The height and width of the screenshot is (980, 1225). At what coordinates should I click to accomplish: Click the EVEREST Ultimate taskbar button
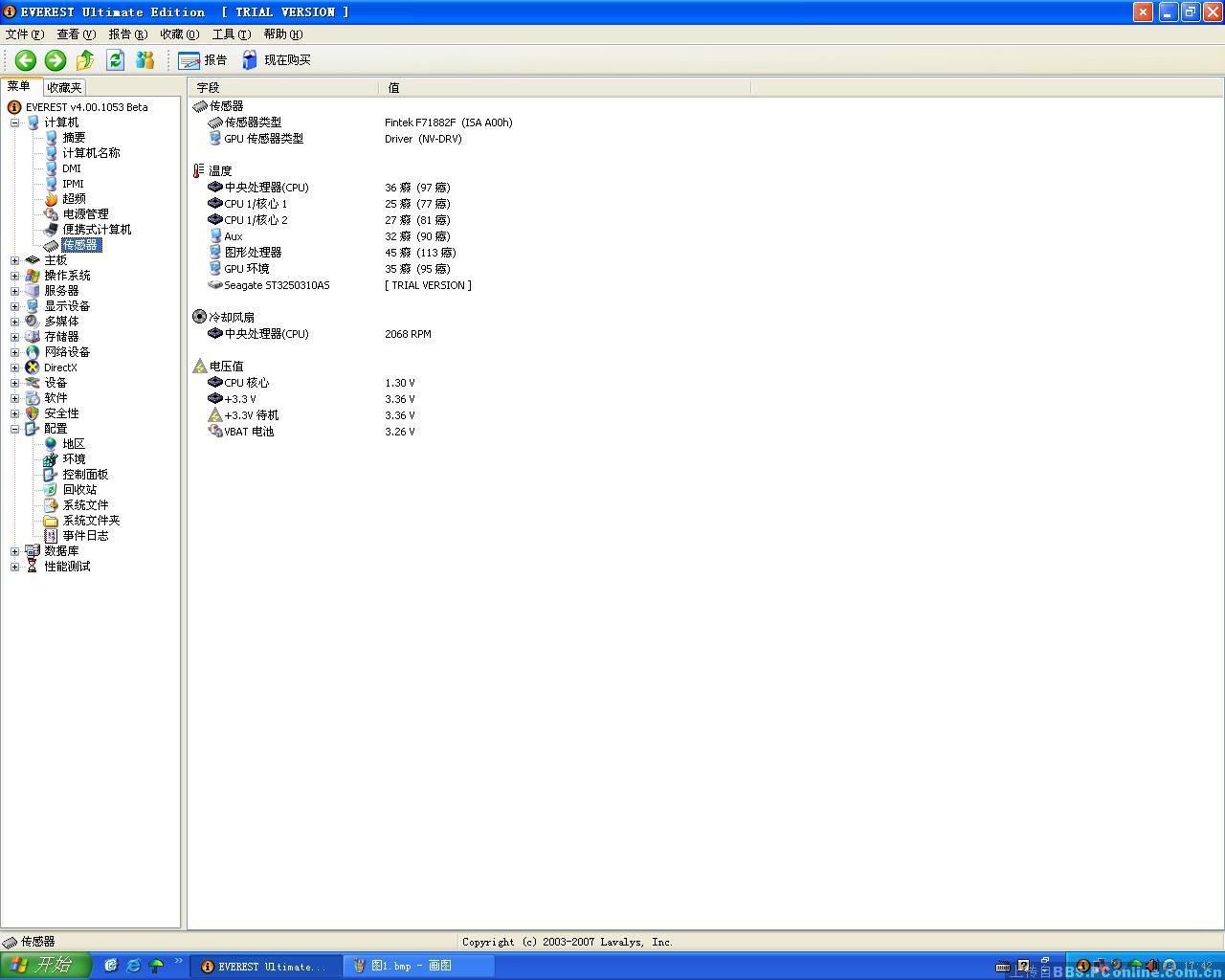(x=266, y=967)
